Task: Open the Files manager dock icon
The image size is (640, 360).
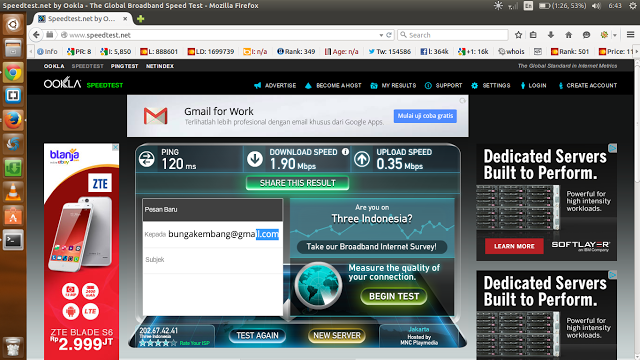Action: (13, 49)
